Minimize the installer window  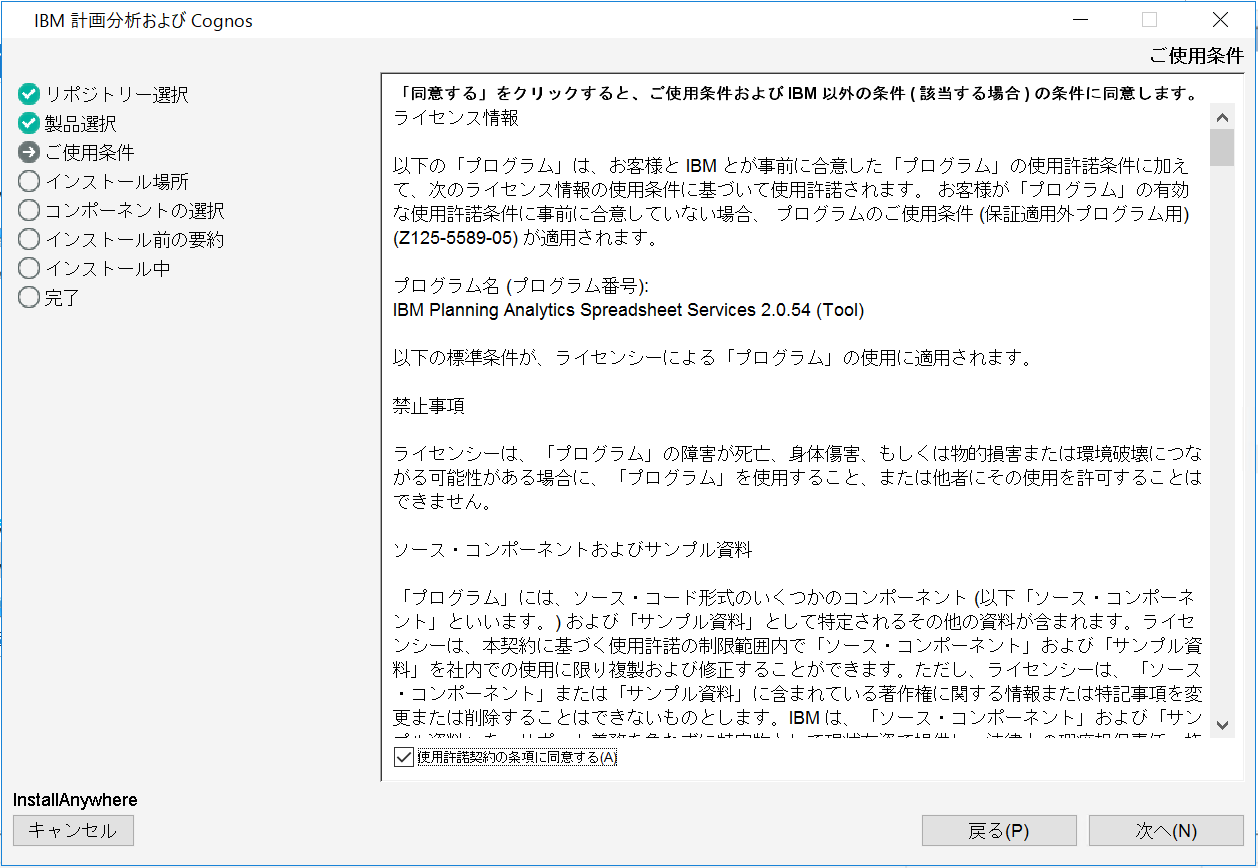1079,20
